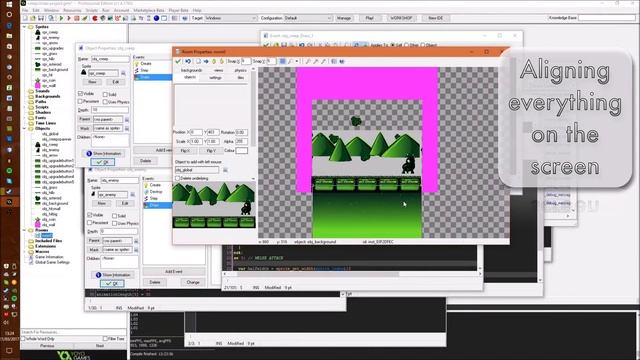
Task: Click the green Run game arrow in main toolbar
Action: pos(61,18)
